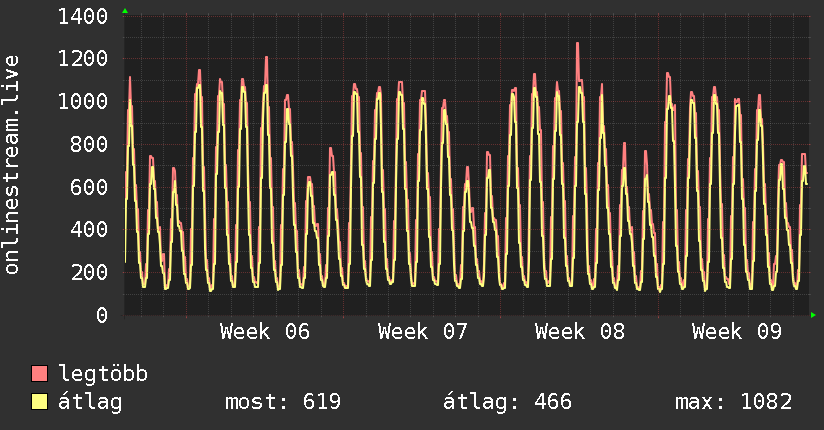This screenshot has height=430, width=824.
Task: Select the 'most: 619' value
Action: point(283,402)
